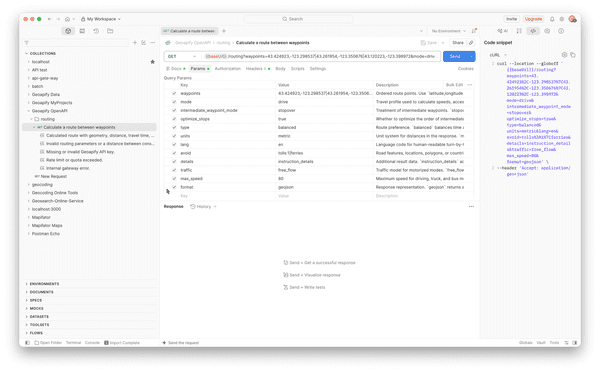Open the Docs tab
The image size is (600, 372).
176,69
